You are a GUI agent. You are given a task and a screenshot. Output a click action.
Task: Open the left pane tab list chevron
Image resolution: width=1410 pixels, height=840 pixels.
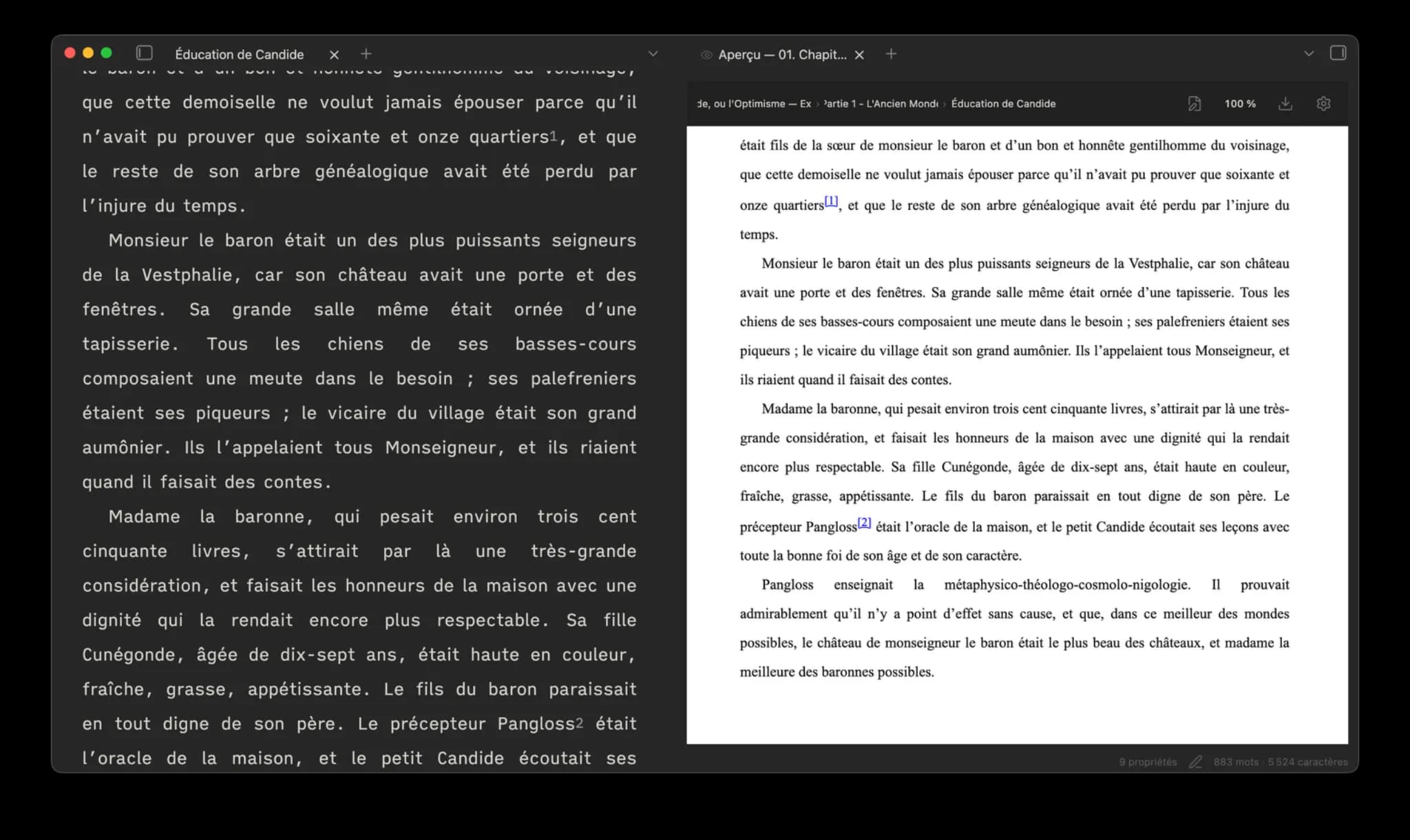pyautogui.click(x=653, y=54)
